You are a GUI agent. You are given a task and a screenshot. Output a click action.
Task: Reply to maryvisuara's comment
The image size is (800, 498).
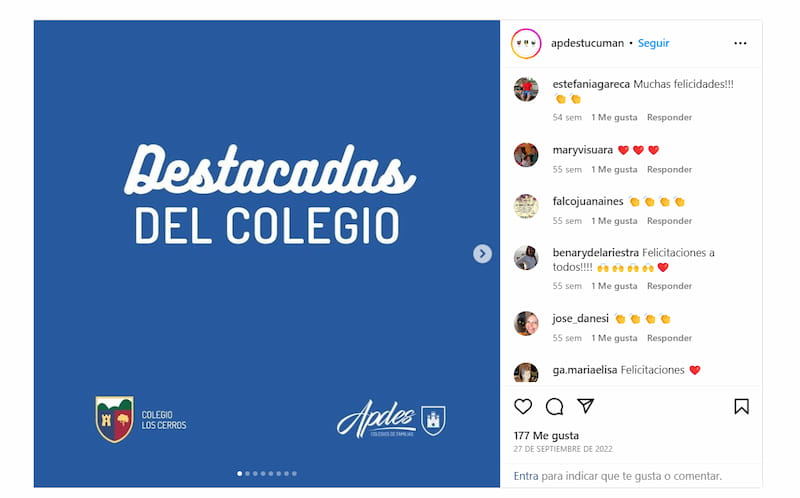click(x=669, y=169)
